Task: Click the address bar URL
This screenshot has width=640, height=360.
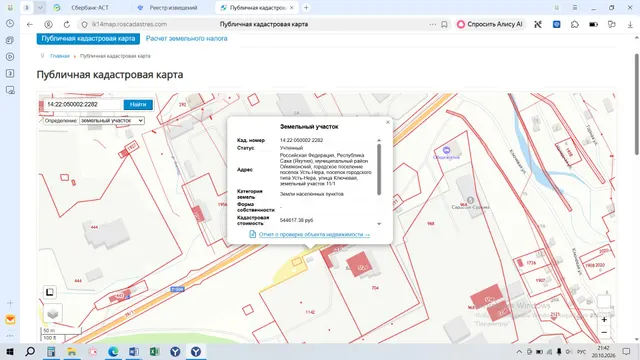Action: tap(129, 24)
